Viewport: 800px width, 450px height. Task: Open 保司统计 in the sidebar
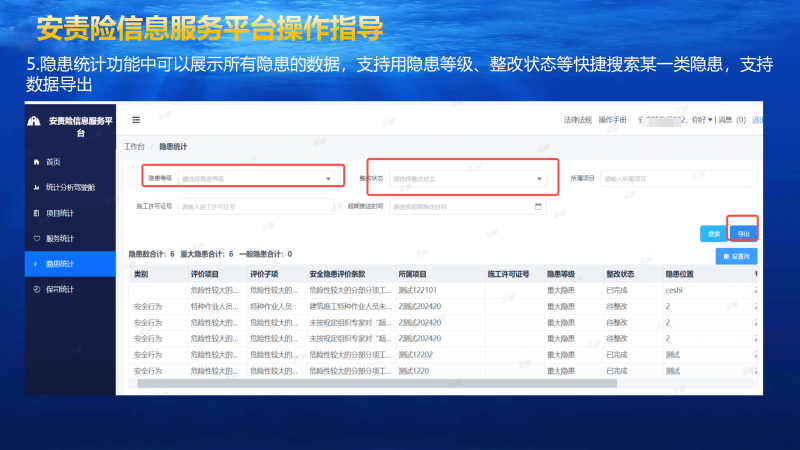[x=60, y=289]
